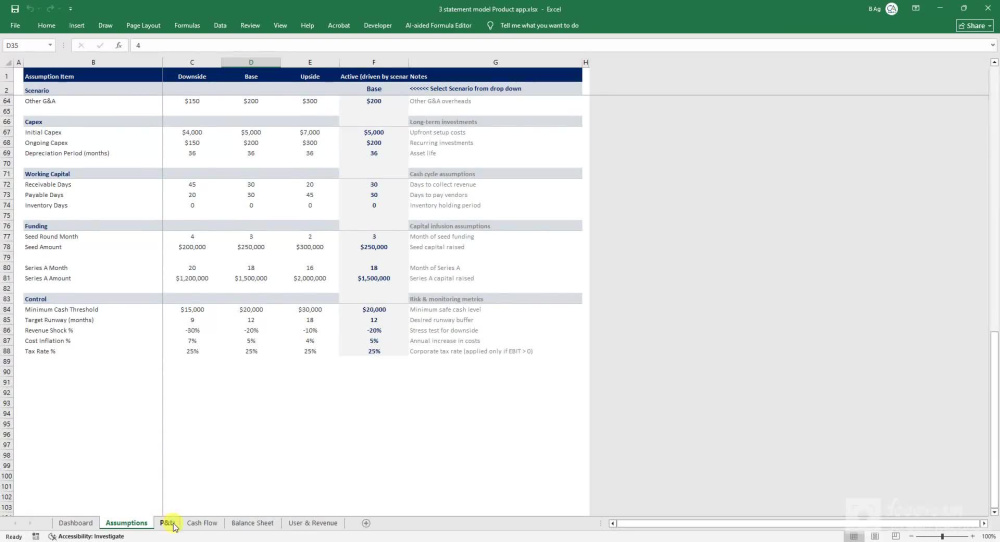This screenshot has width=1000, height=542.
Task: Expand the Name Box dropdown arrow
Action: 50,45
